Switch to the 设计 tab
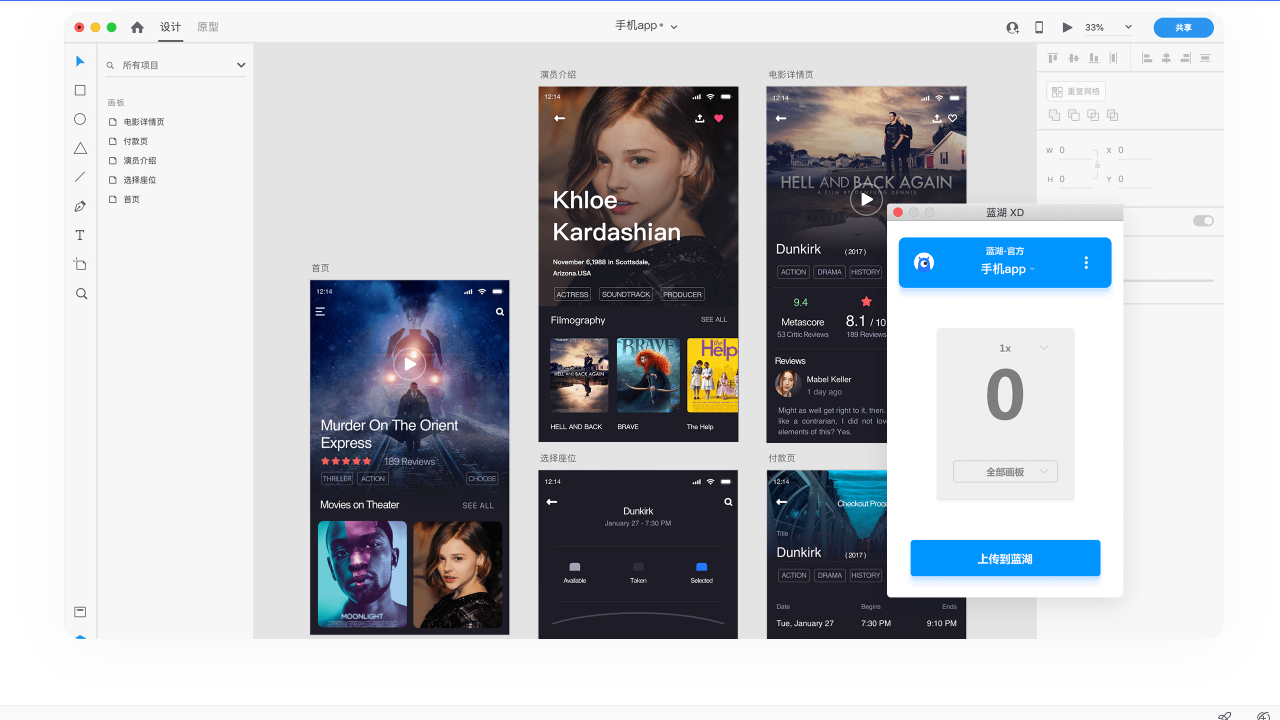The image size is (1280, 720). (170, 27)
